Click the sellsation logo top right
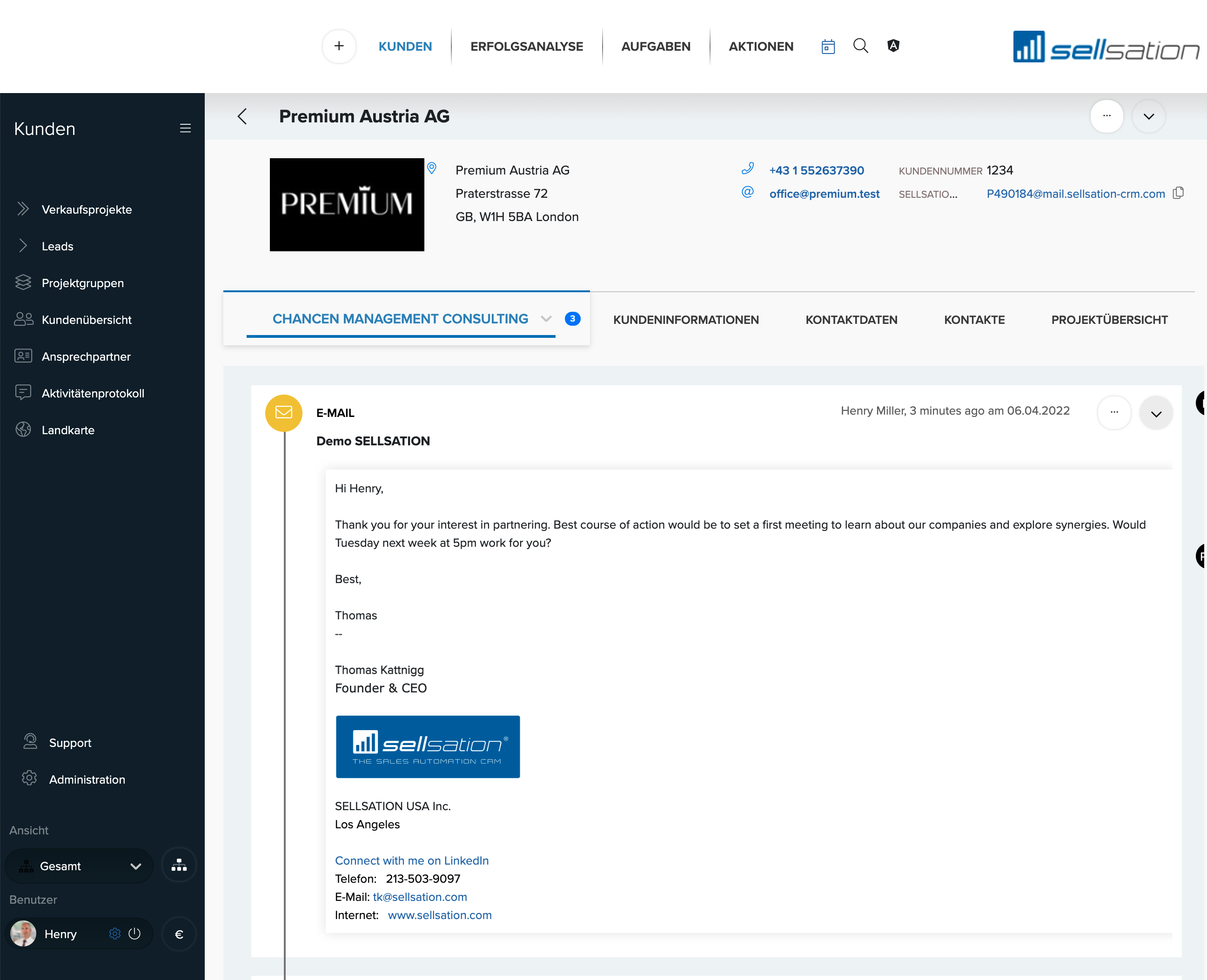Screen dimensions: 1207x980 tap(1106, 47)
